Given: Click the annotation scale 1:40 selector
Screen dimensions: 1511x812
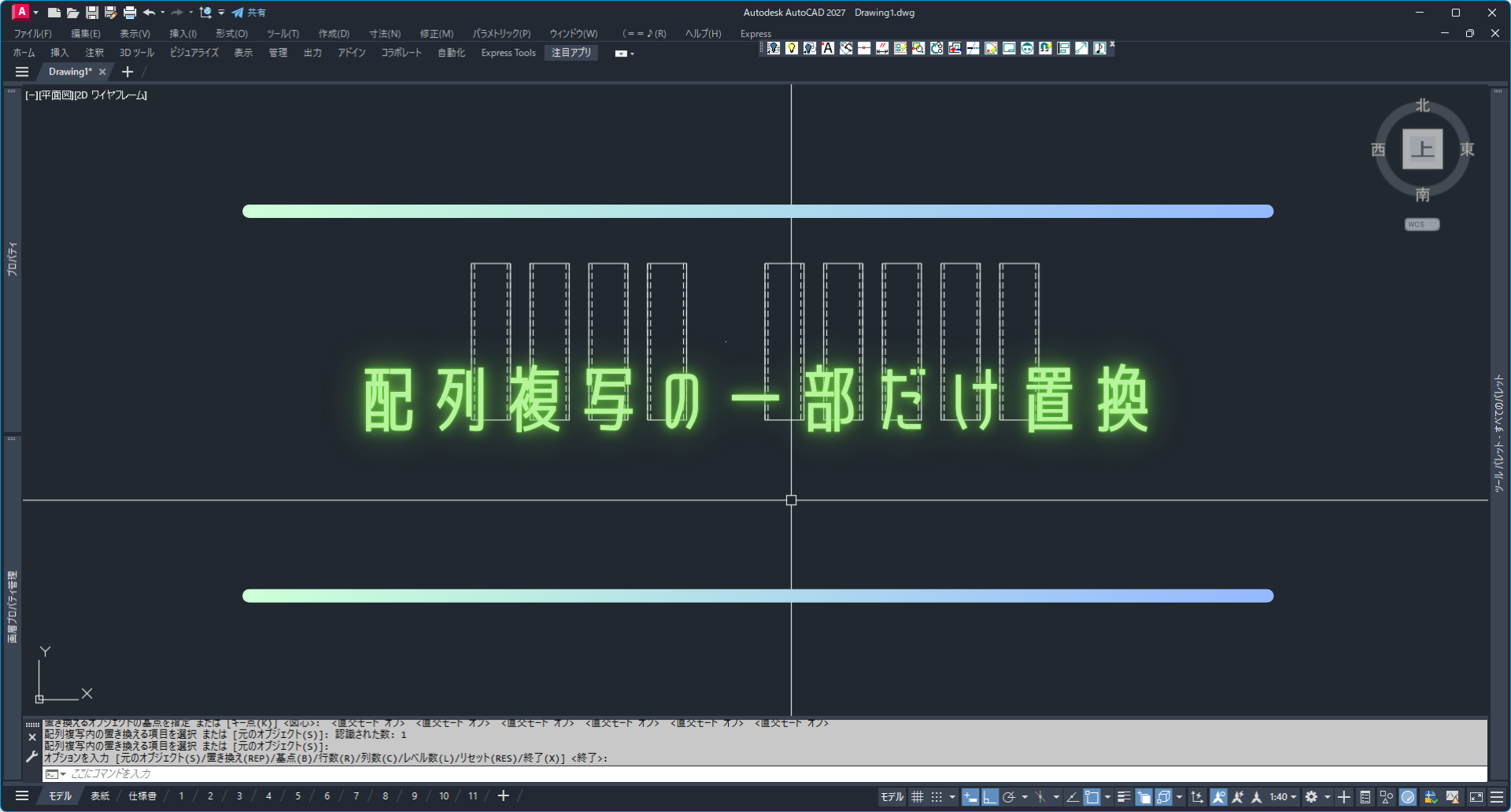Looking at the screenshot, I should (x=1283, y=797).
